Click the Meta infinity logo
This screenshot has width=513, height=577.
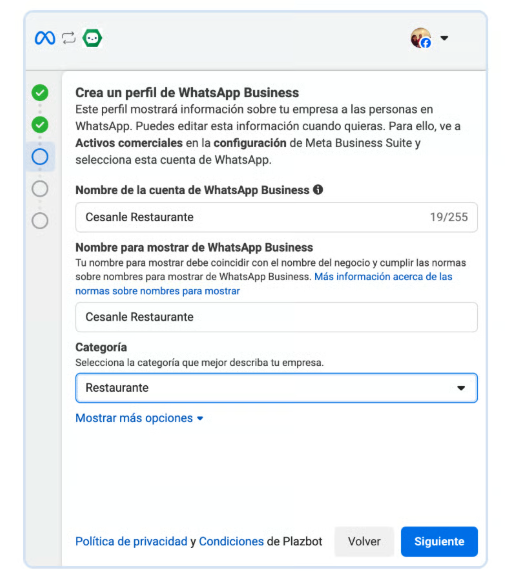pyautogui.click(x=45, y=38)
